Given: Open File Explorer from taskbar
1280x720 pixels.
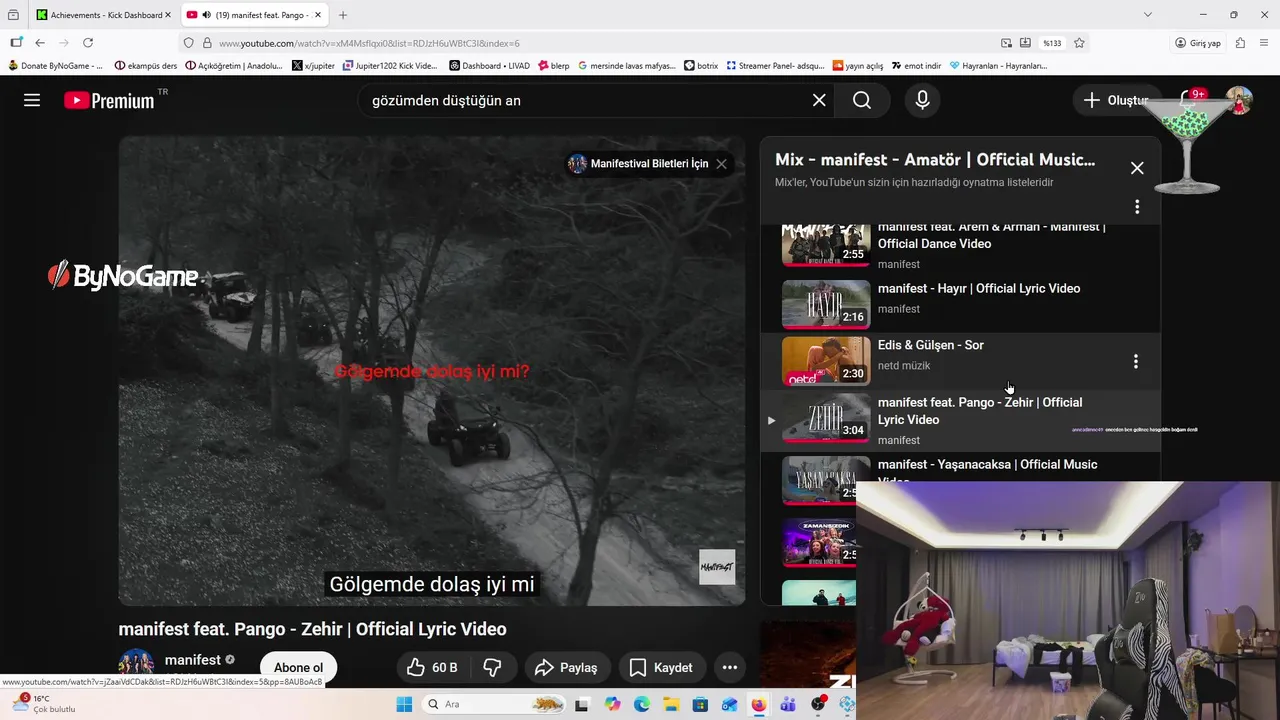Looking at the screenshot, I should [671, 704].
